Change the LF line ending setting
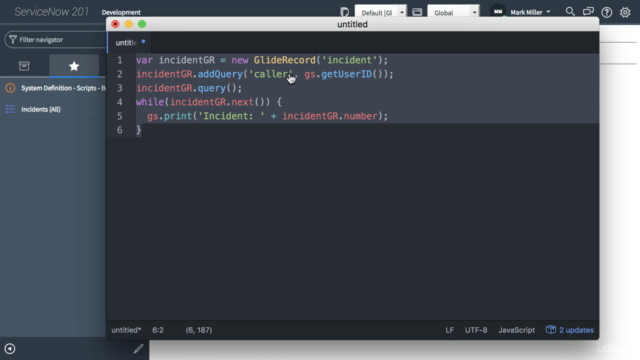 point(449,330)
